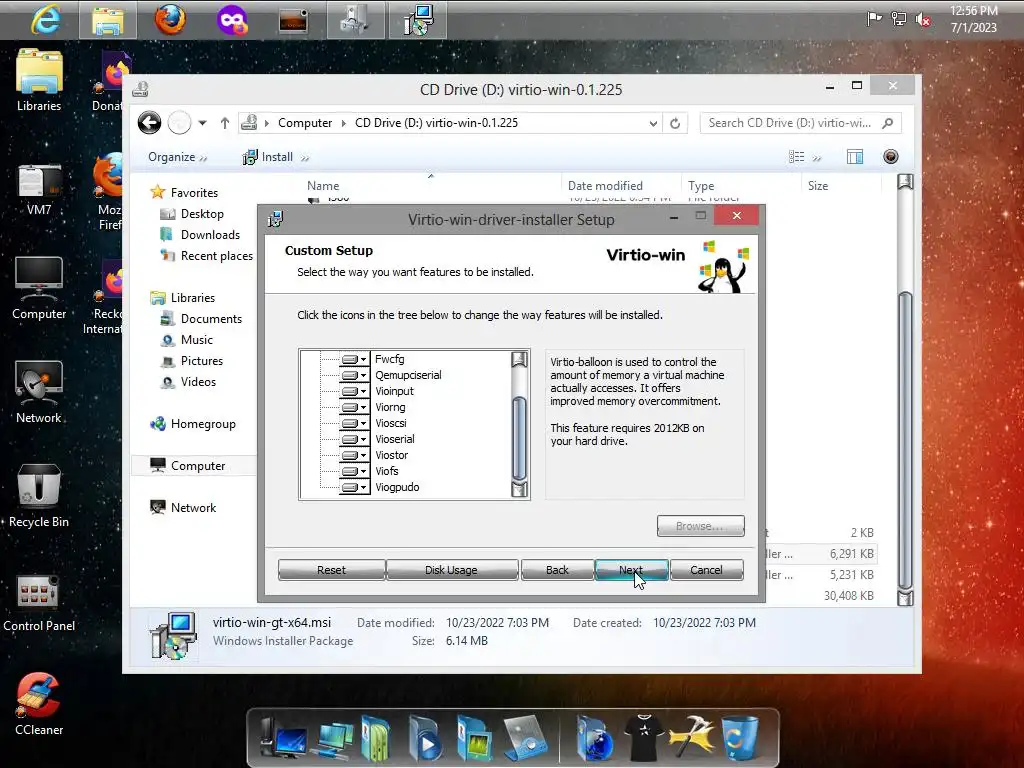
Task: Select the CCleaner desktop icon
Action: click(x=39, y=704)
